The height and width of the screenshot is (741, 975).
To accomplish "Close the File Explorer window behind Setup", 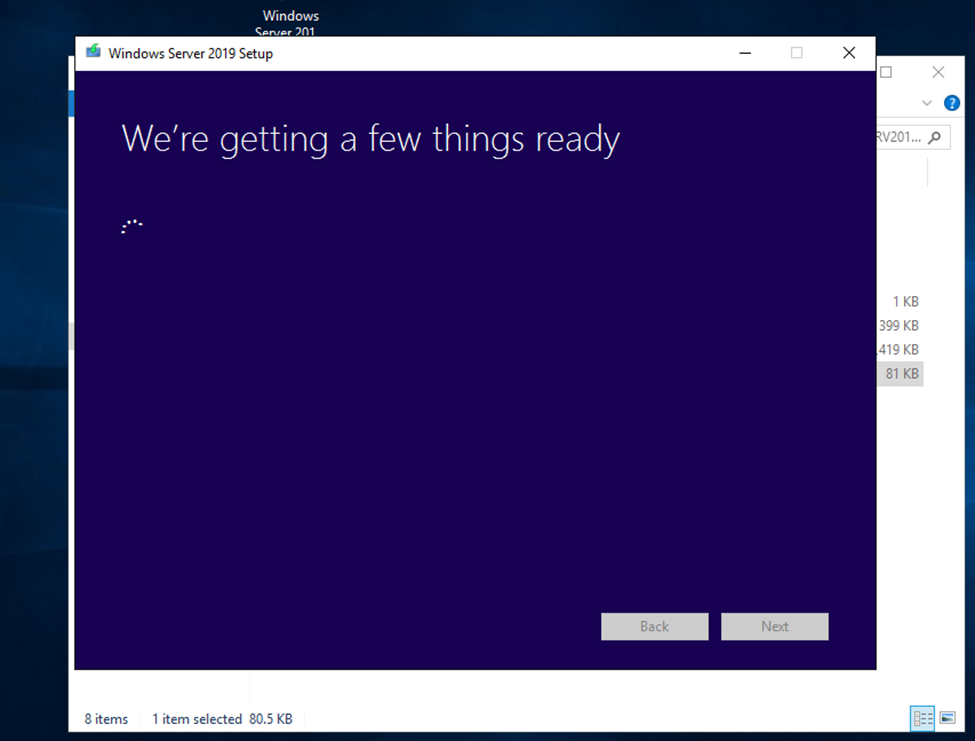I will pos(938,72).
